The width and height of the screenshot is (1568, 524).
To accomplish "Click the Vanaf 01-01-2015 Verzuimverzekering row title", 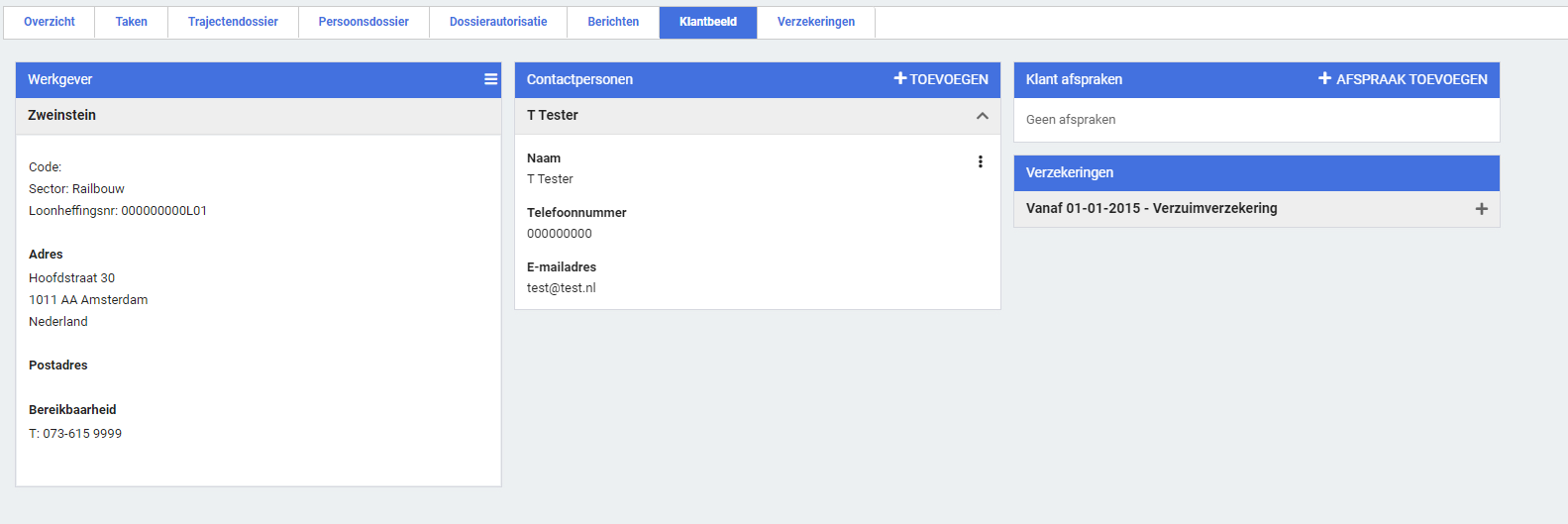I will pyautogui.click(x=1152, y=209).
